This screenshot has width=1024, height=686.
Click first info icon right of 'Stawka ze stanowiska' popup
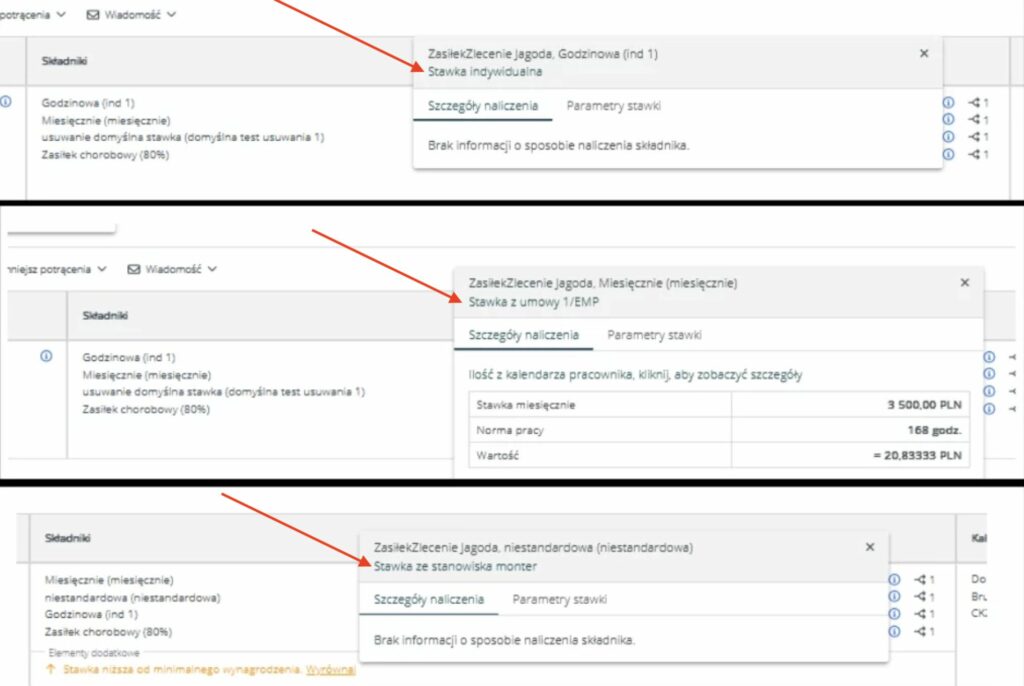(894, 580)
